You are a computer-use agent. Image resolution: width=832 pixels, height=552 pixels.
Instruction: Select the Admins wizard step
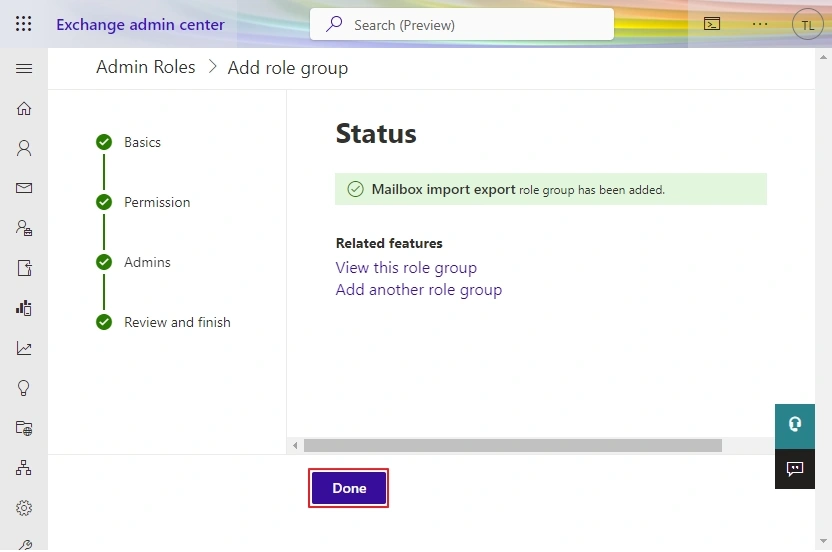(133, 262)
